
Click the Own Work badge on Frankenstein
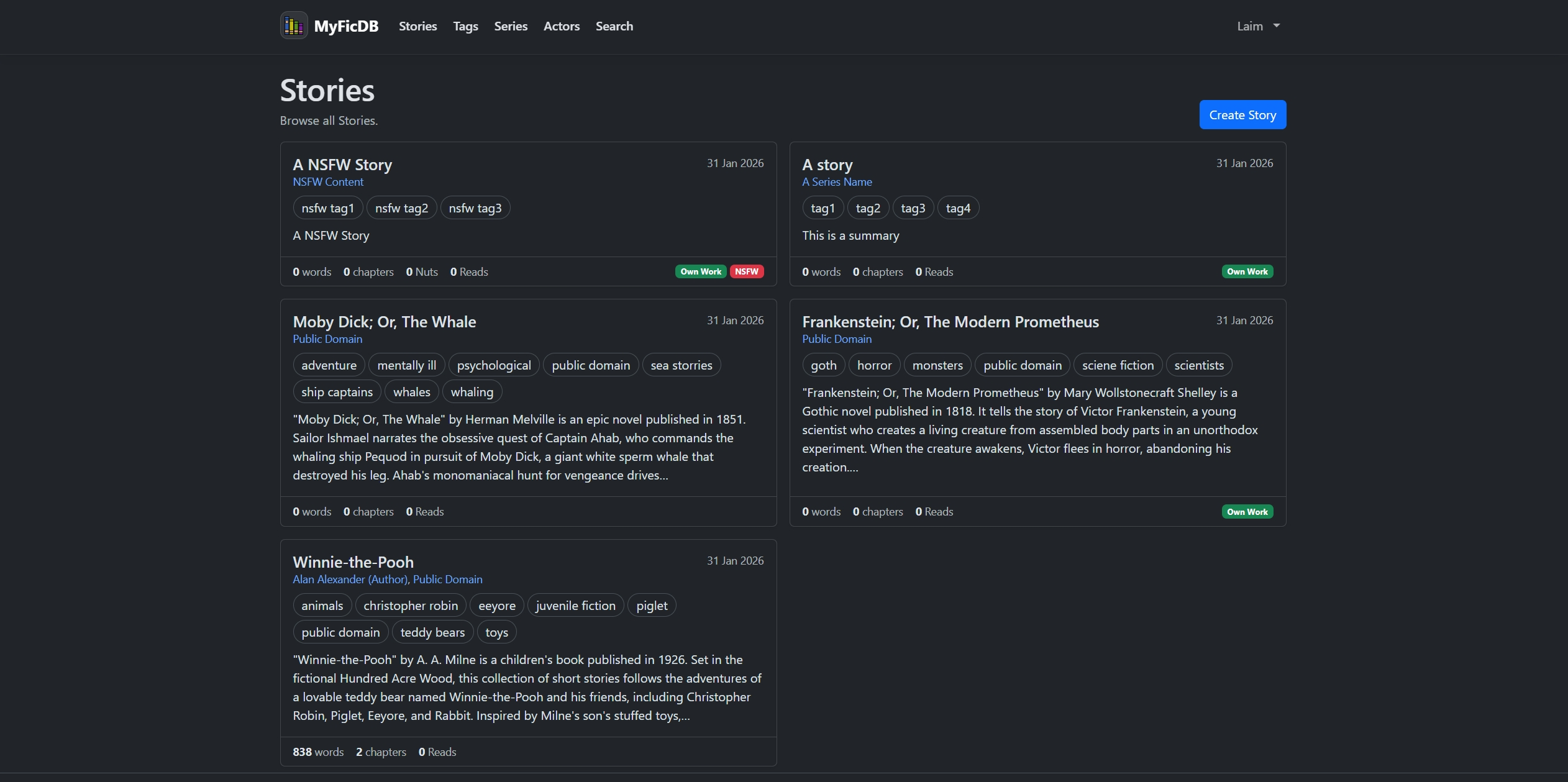1247,512
